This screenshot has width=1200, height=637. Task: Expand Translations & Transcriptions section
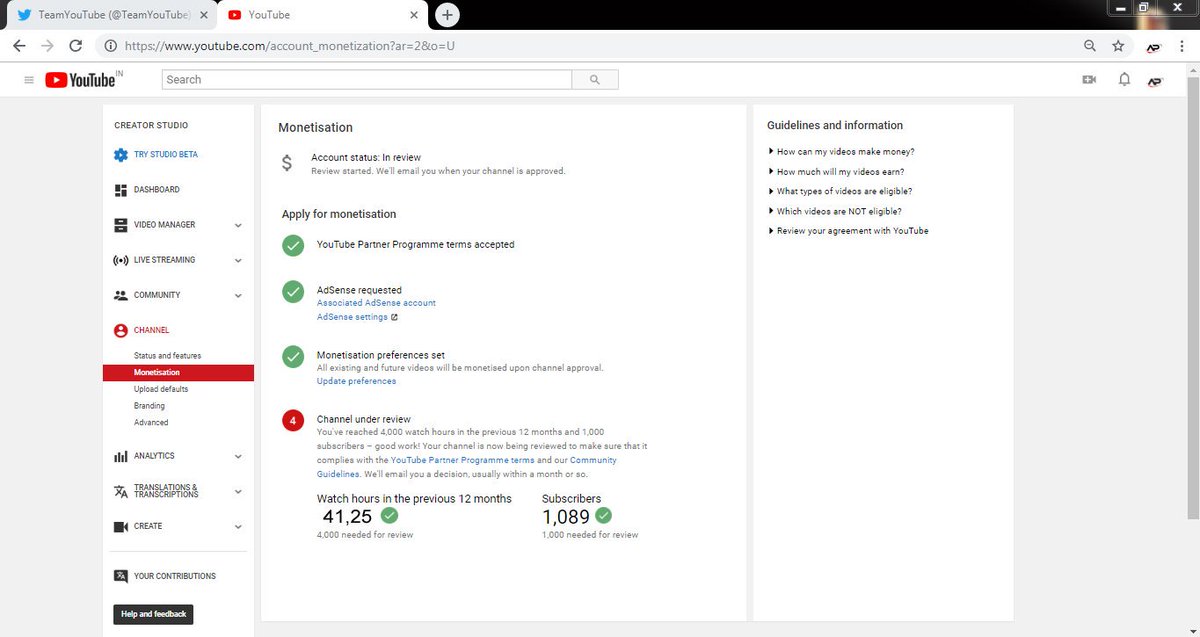tap(238, 492)
